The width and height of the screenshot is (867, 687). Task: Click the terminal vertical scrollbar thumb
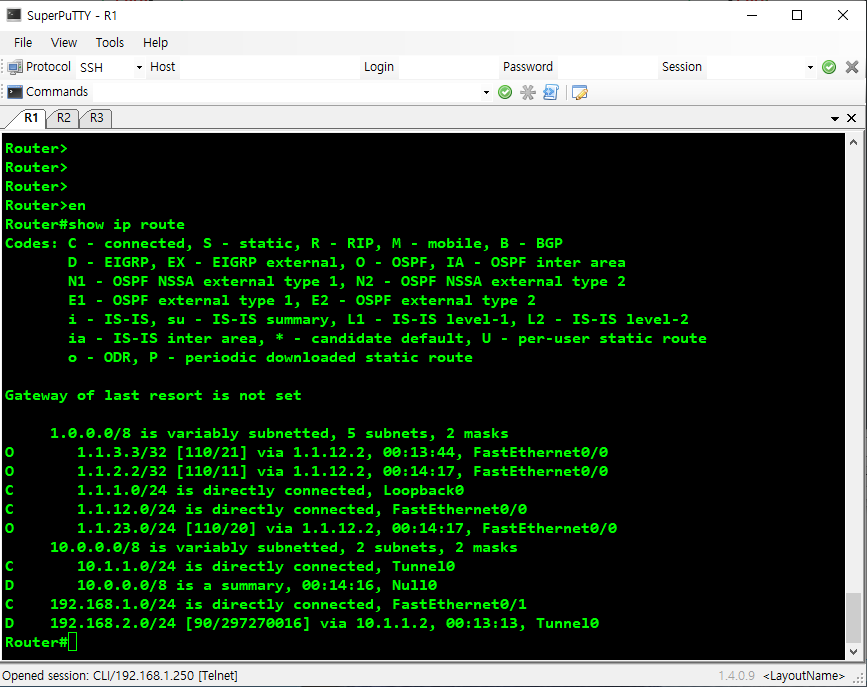point(853,618)
